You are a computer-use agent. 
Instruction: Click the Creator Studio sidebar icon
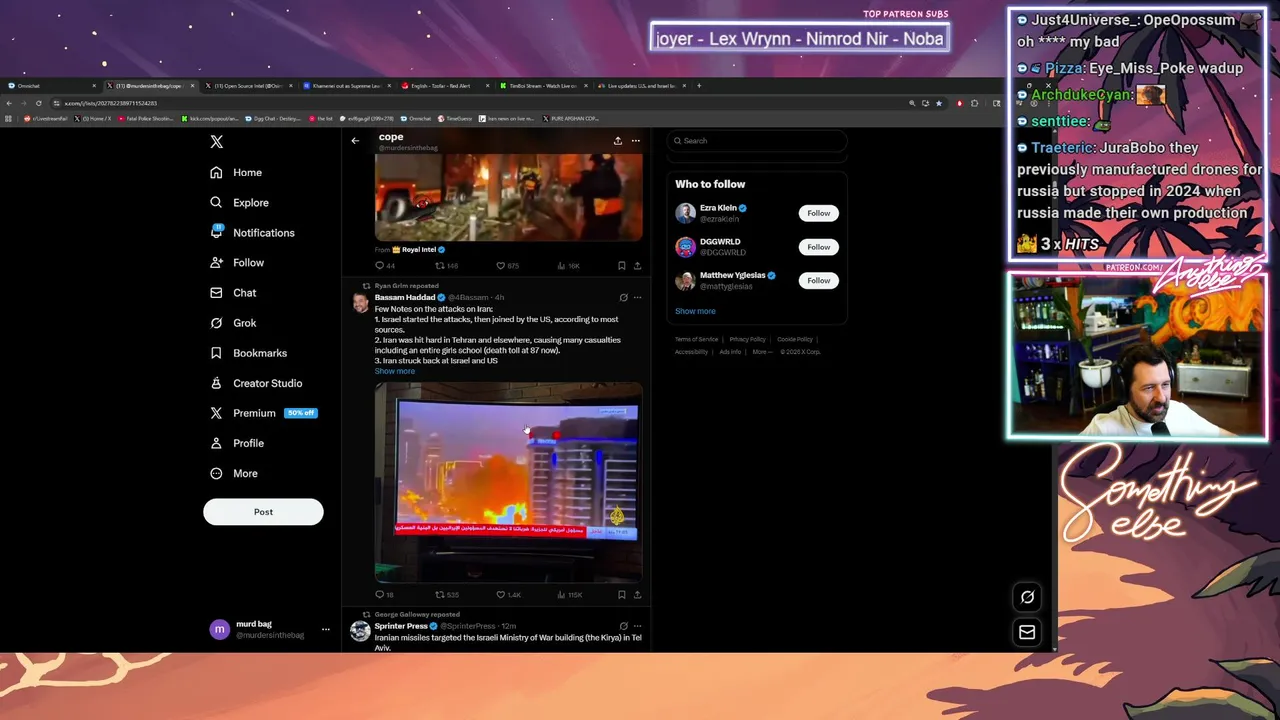(216, 383)
